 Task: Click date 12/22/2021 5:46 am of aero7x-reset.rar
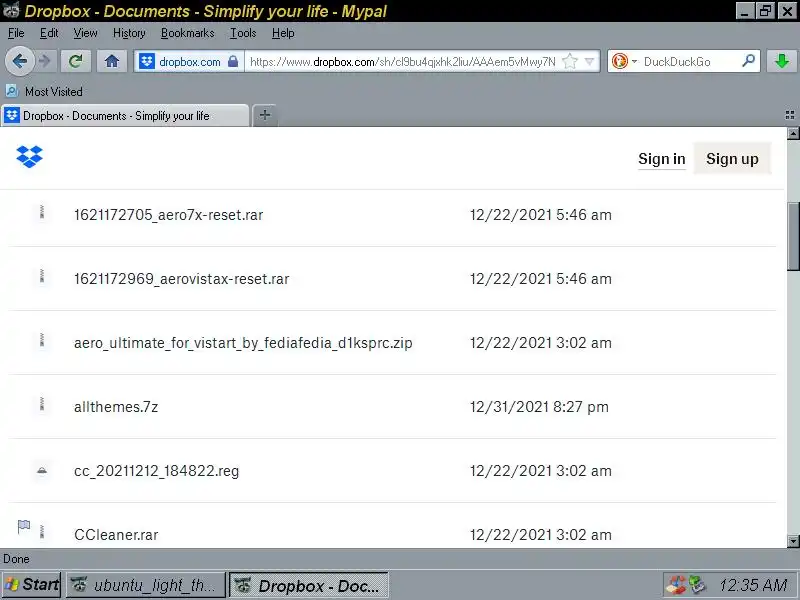pyautogui.click(x=541, y=215)
